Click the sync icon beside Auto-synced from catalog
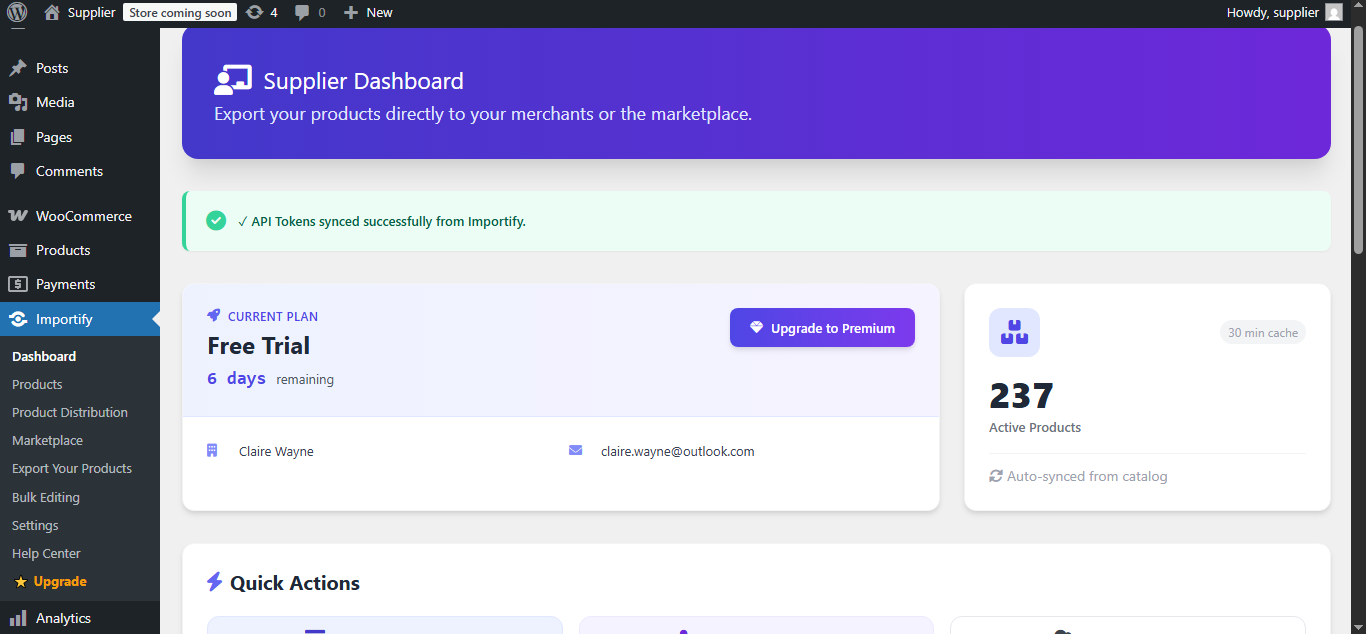This screenshot has width=1366, height=634. (x=996, y=476)
